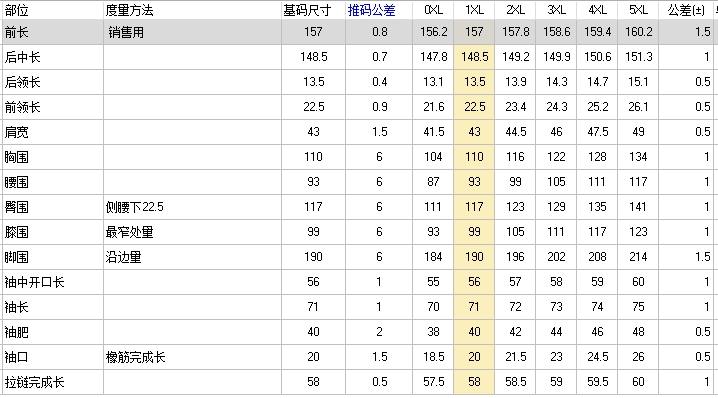The image size is (718, 398).
Task: Click the 肩宽 grading value 1.5
Action: (x=379, y=132)
